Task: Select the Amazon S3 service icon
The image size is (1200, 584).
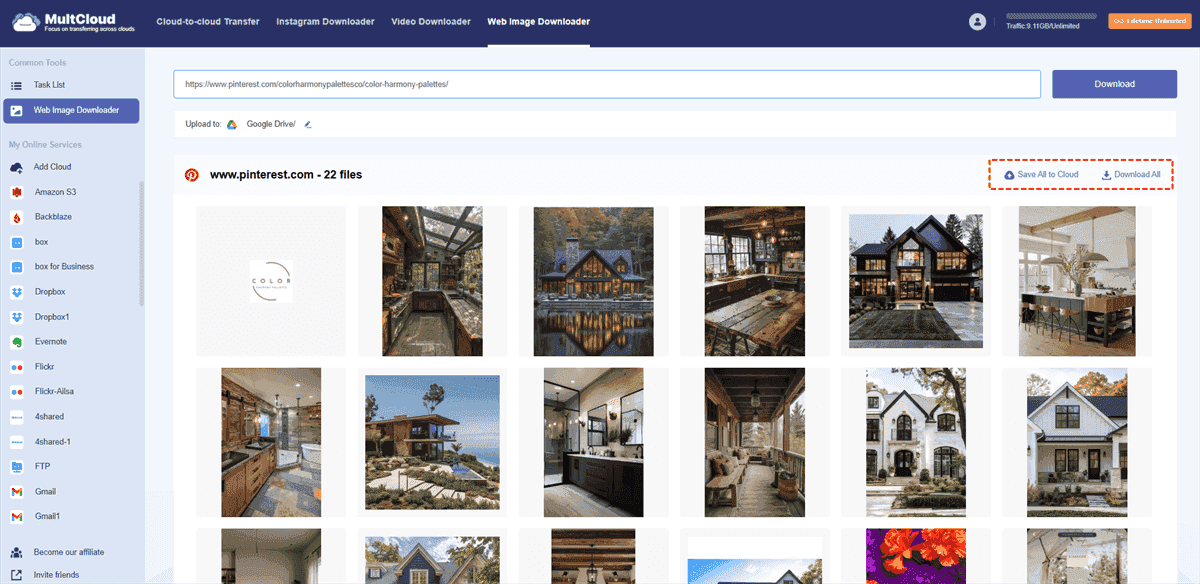Action: click(17, 192)
